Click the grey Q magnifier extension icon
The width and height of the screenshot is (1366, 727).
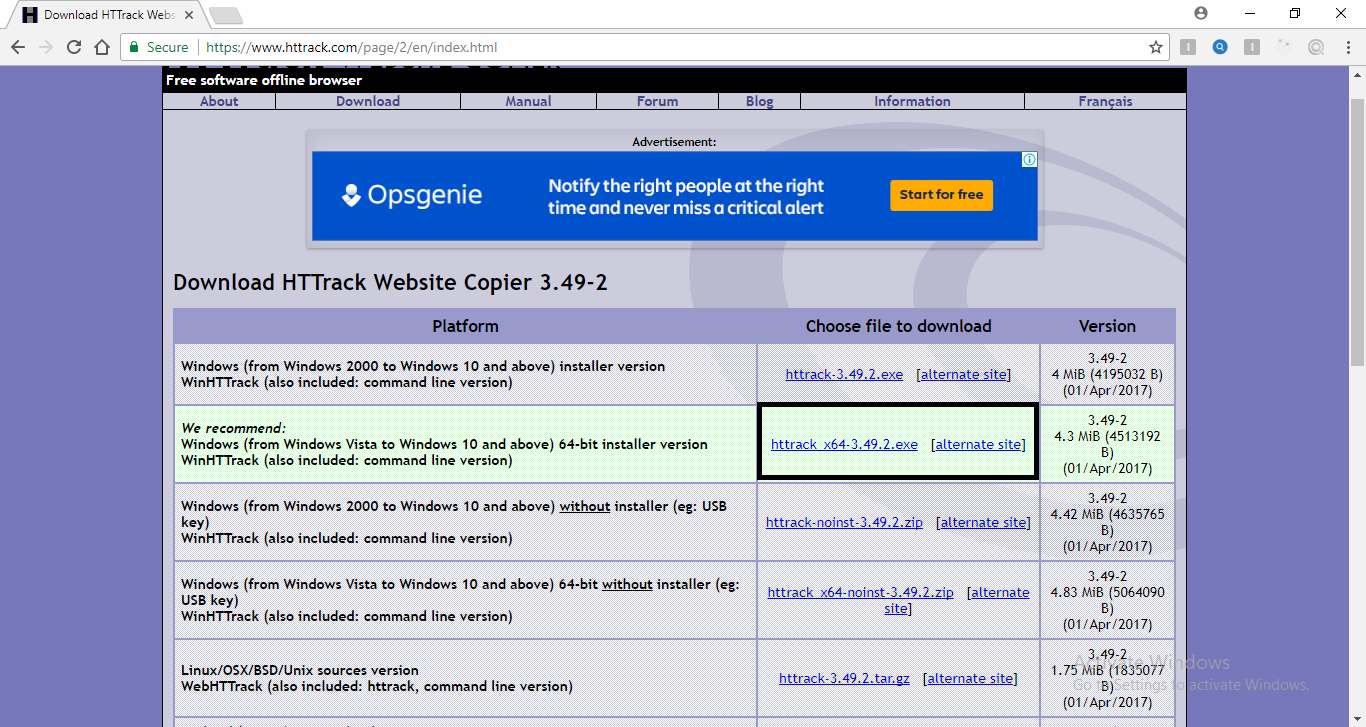tap(1316, 47)
